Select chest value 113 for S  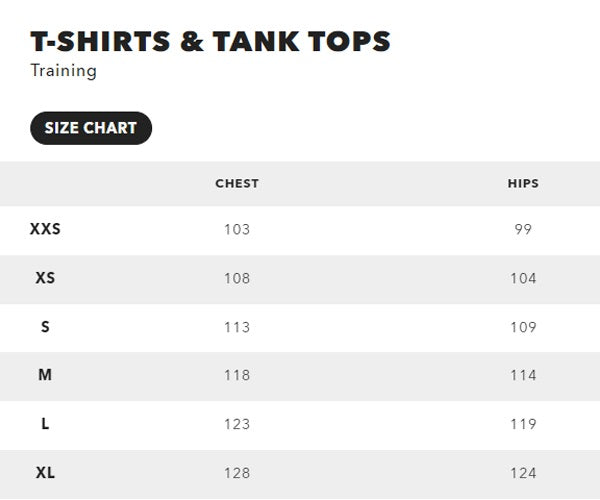[x=237, y=327]
